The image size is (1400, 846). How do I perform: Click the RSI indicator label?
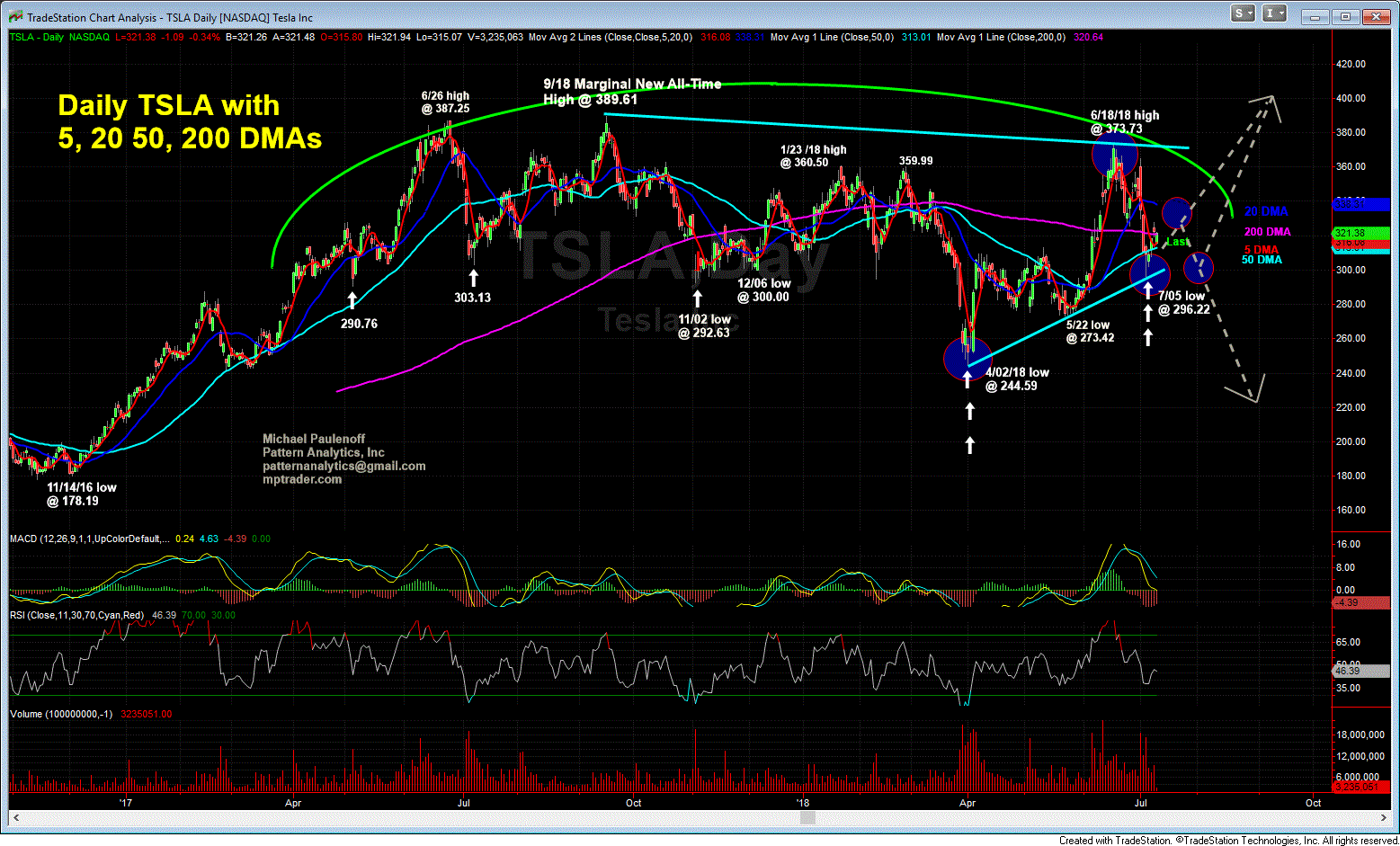76,615
